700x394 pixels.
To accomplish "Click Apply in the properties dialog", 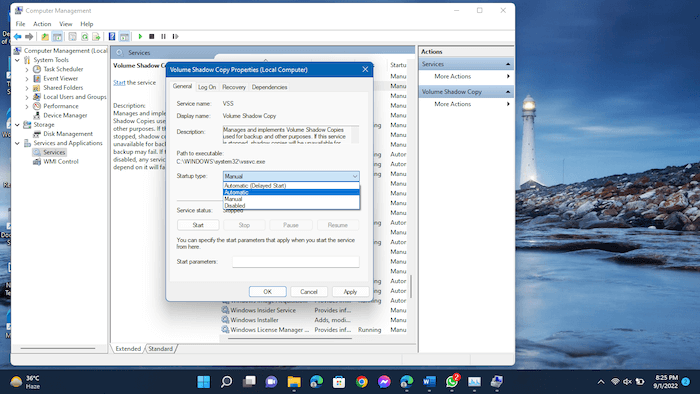I will 350,292.
